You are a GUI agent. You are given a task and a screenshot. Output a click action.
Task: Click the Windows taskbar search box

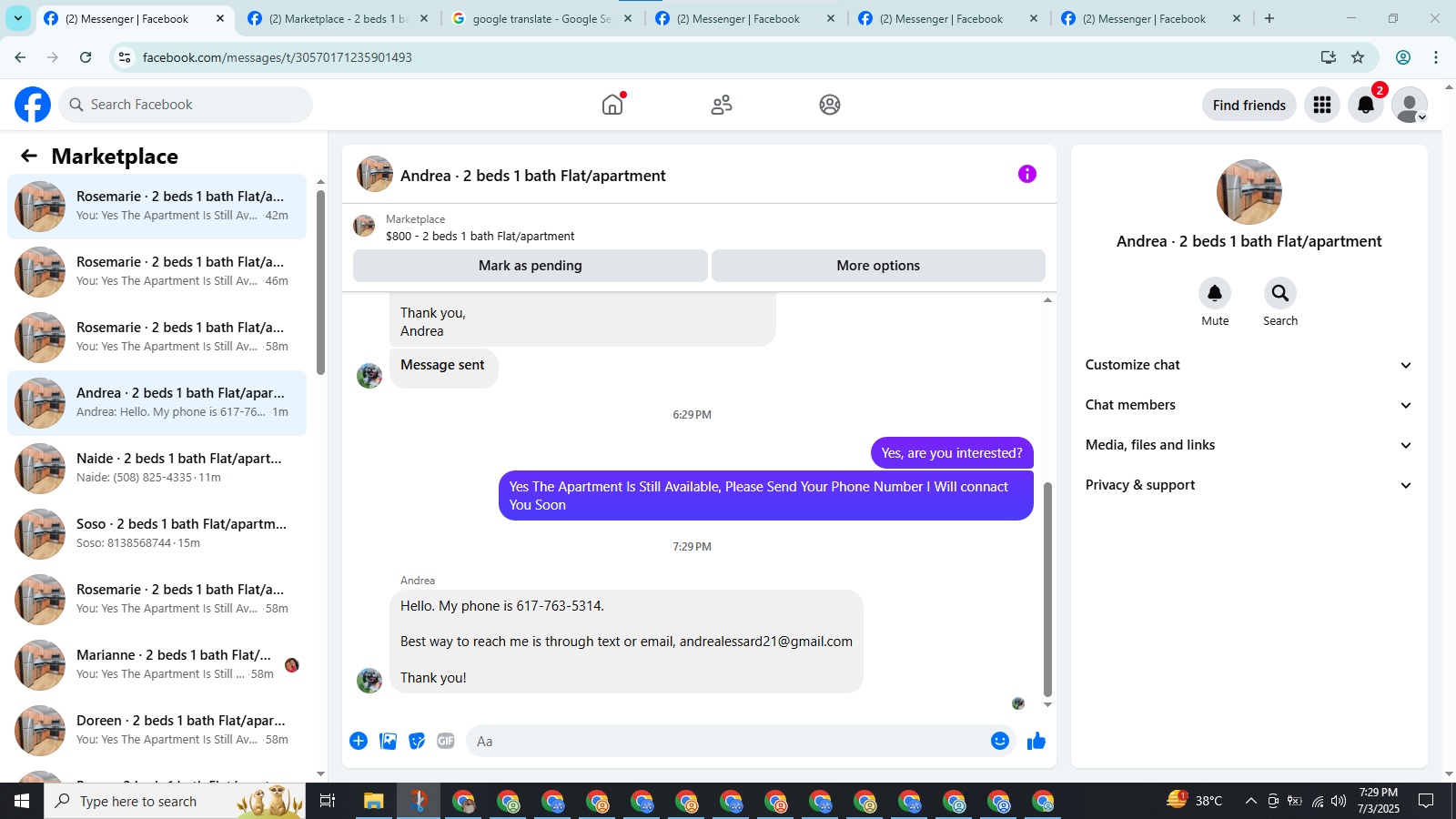(175, 801)
